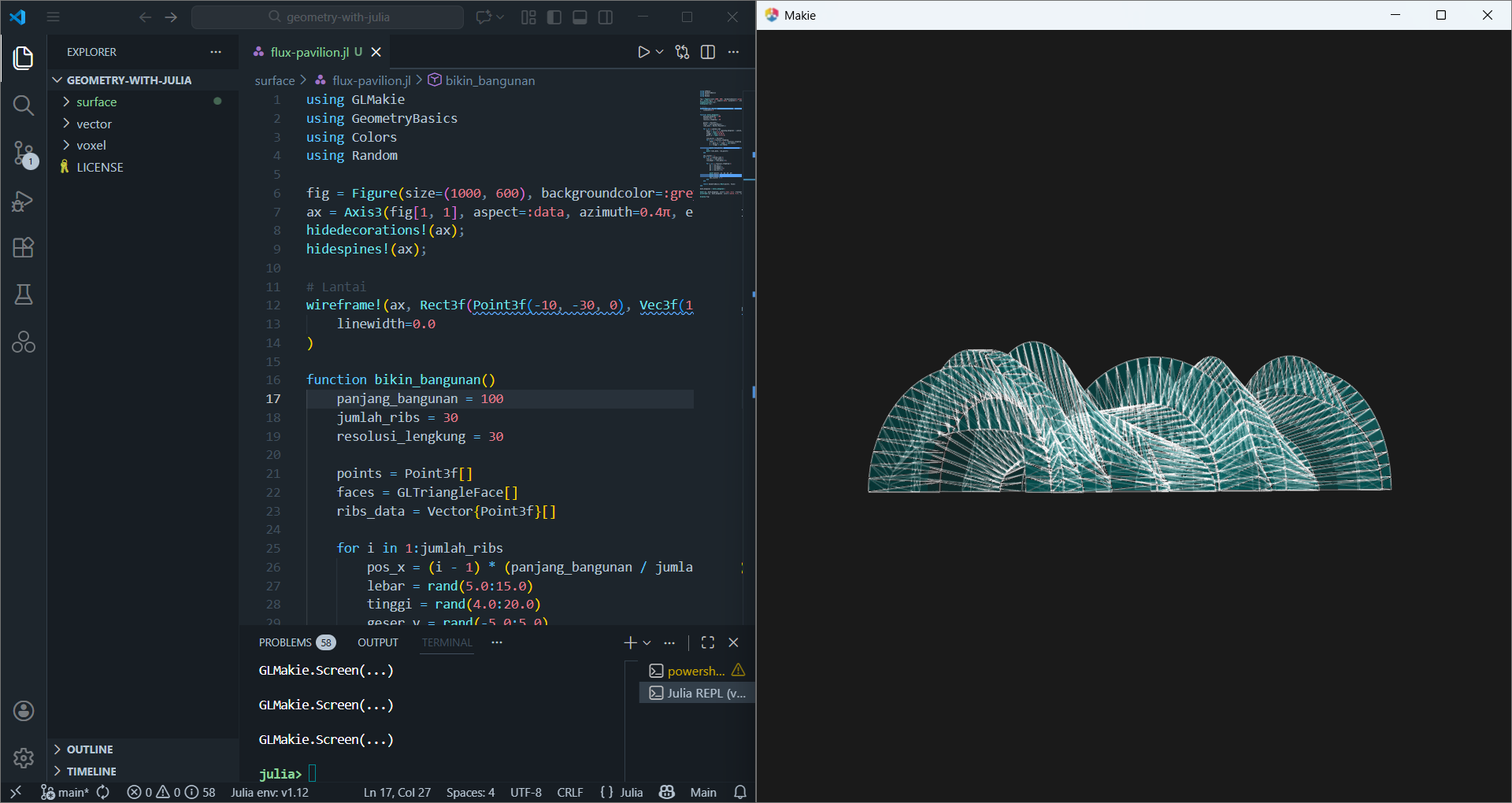This screenshot has width=1512, height=803.
Task: Toggle the bottom panel visibility
Action: click(x=580, y=17)
